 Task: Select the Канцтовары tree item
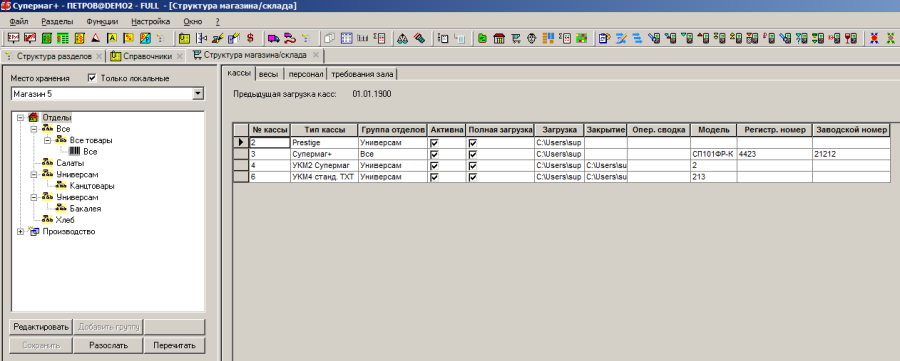click(x=92, y=186)
